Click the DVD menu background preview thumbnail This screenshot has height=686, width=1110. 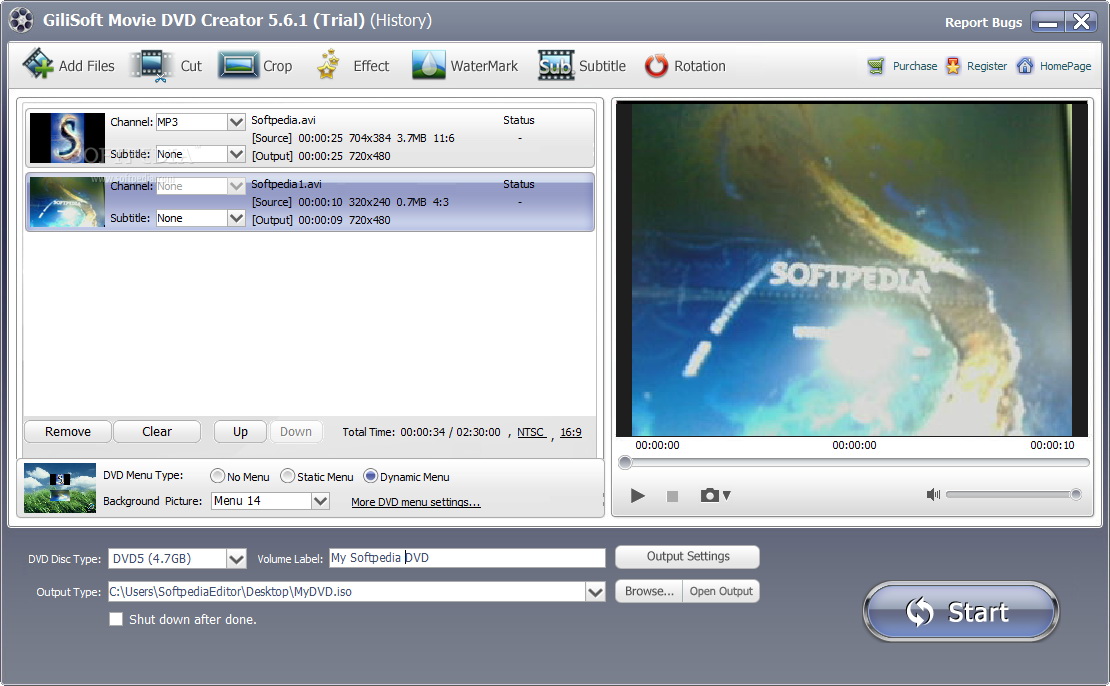(x=59, y=488)
